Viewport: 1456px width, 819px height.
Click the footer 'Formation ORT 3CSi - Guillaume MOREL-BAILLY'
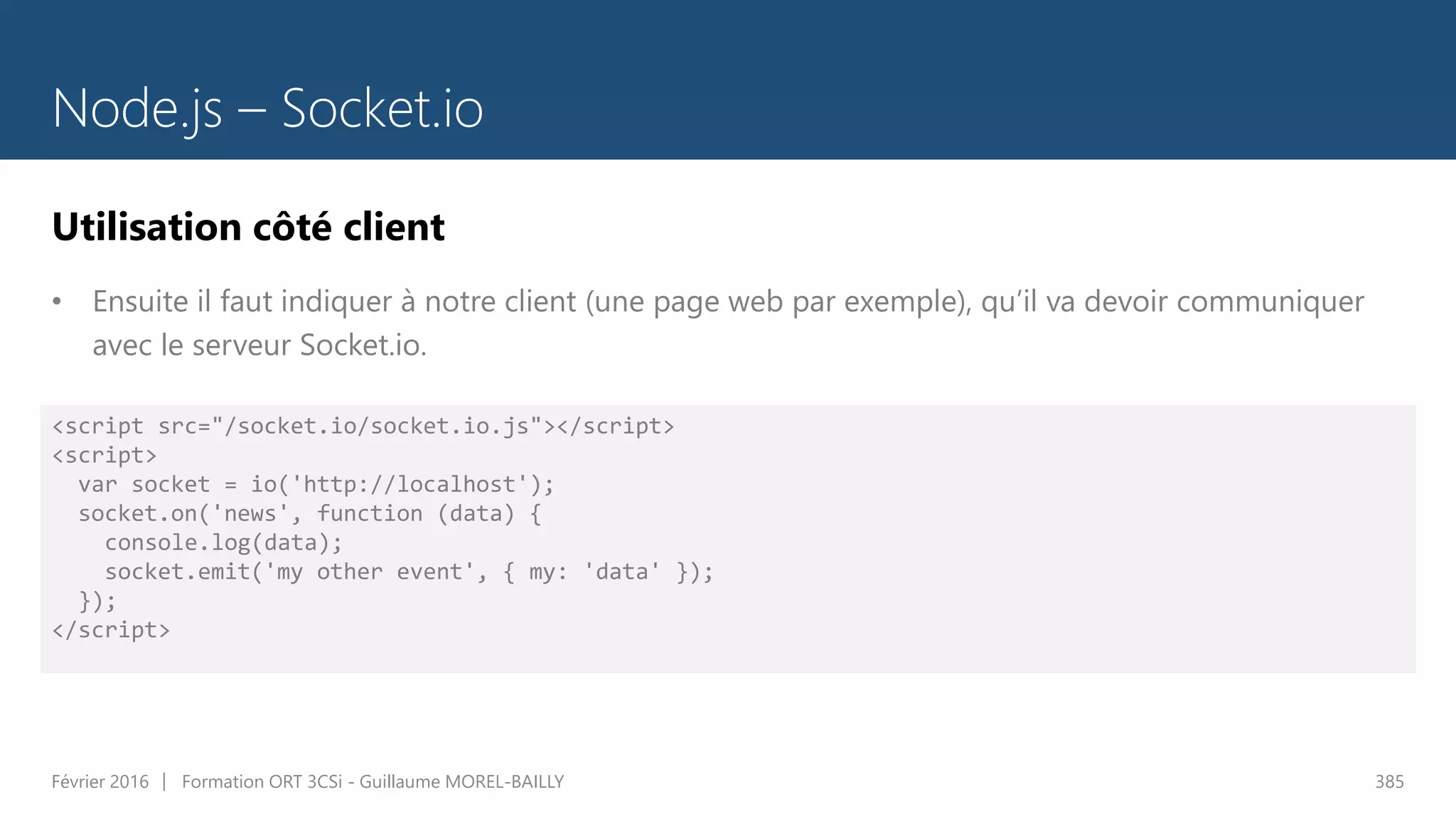click(x=373, y=781)
